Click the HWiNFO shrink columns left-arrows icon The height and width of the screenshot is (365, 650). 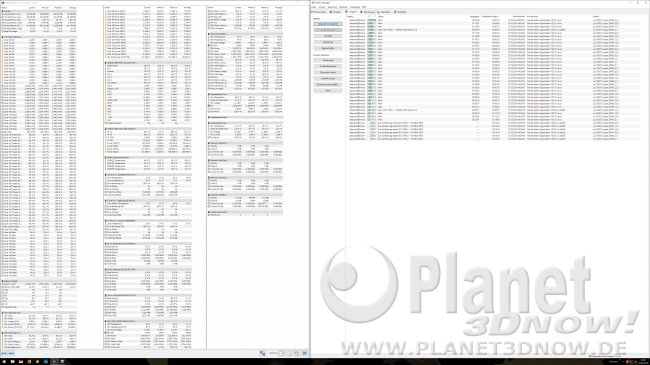[4, 353]
